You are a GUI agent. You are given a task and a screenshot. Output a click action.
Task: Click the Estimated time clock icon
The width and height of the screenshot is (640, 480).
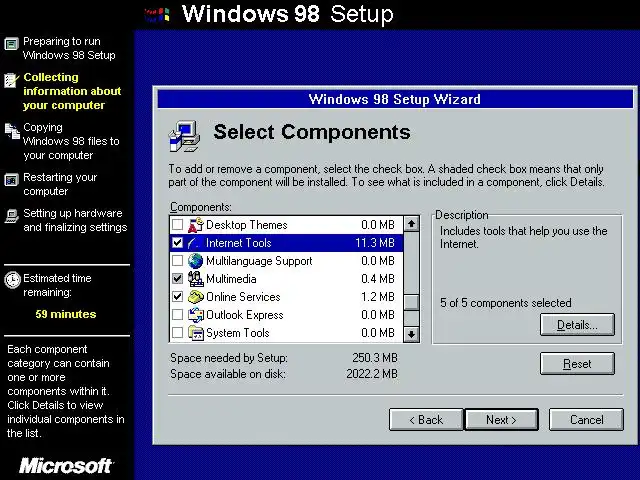12,280
